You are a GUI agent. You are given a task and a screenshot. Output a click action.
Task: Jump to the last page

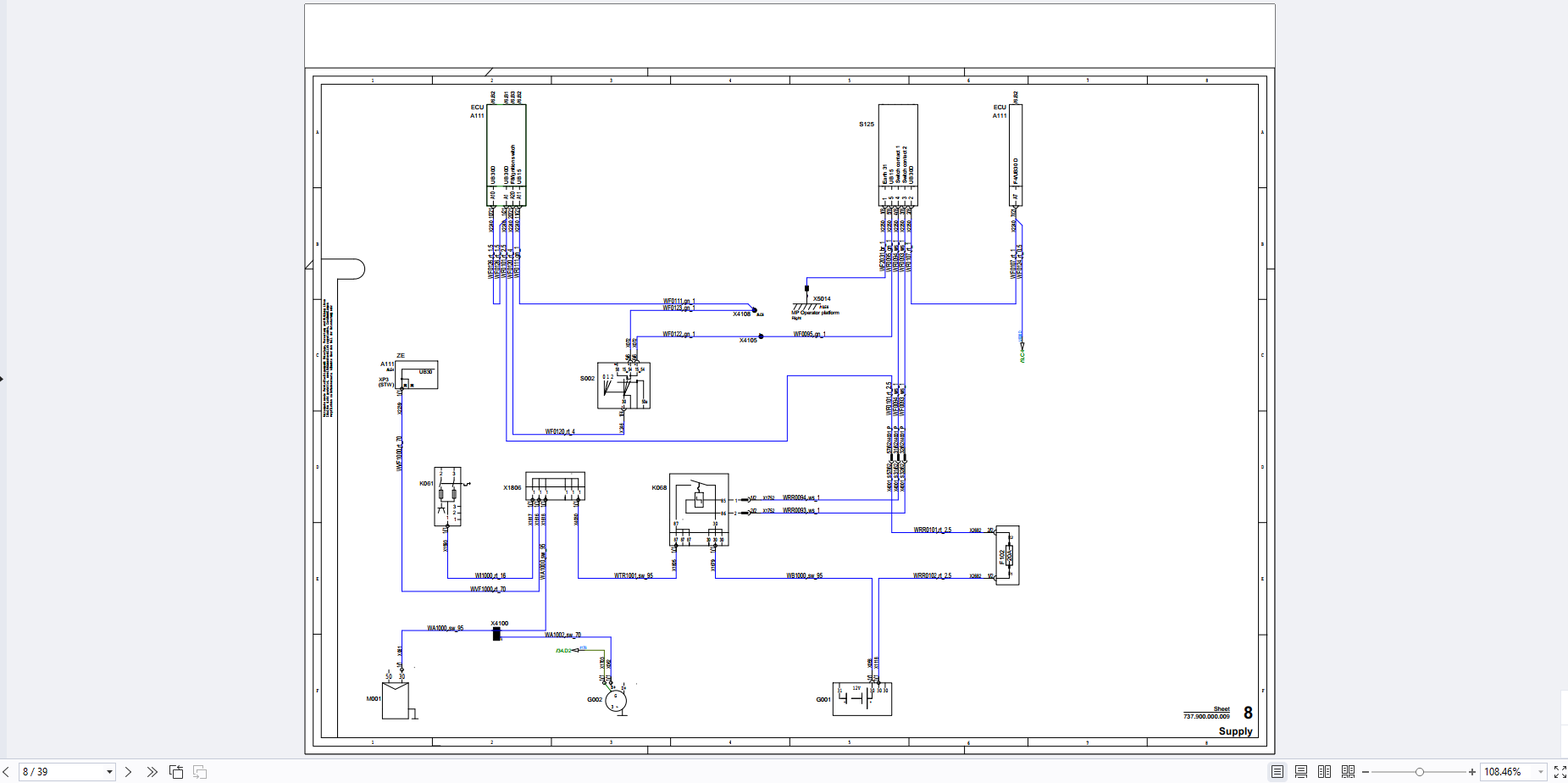point(152,772)
